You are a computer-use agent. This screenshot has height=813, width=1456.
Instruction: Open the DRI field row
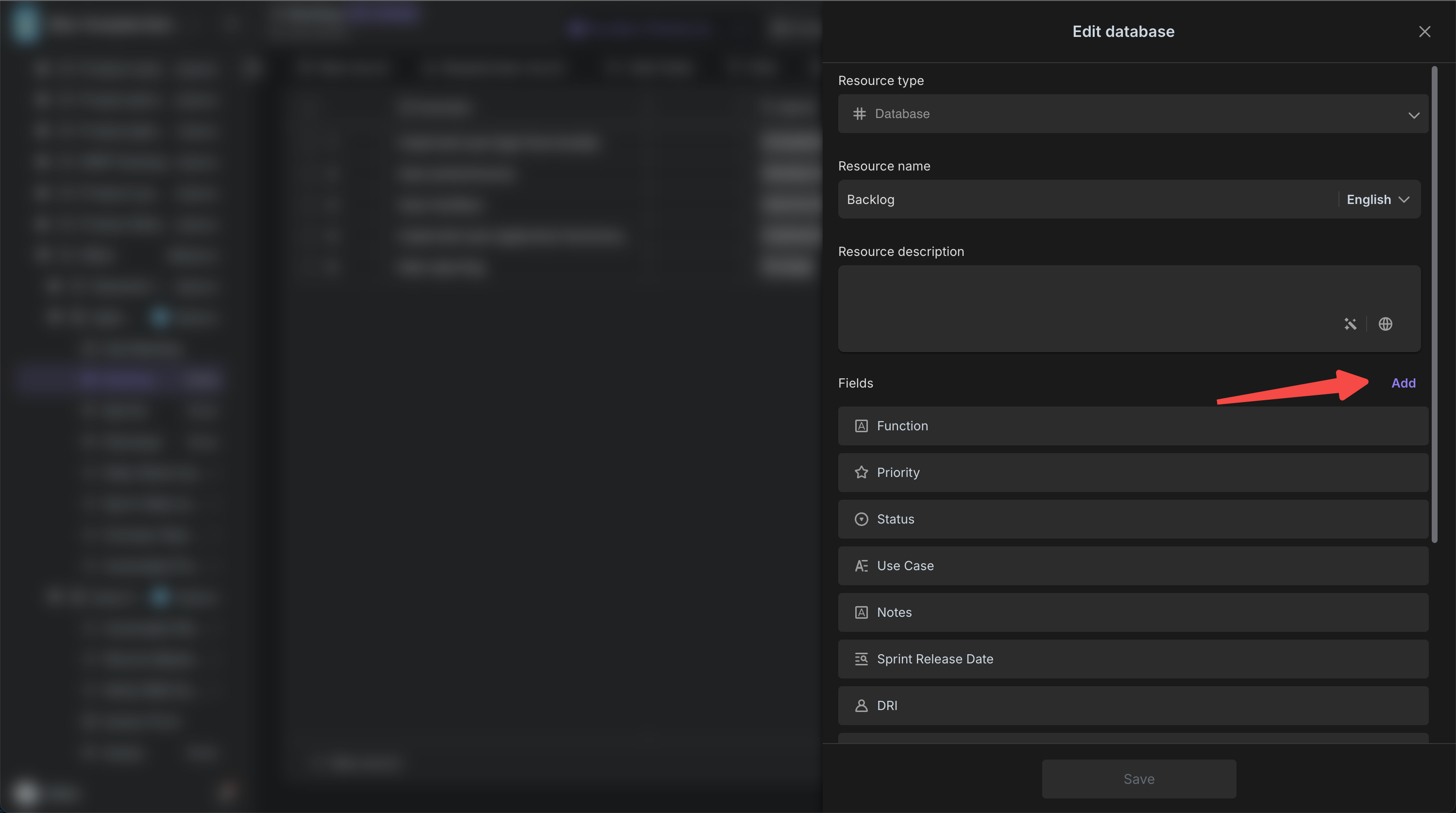click(1133, 706)
